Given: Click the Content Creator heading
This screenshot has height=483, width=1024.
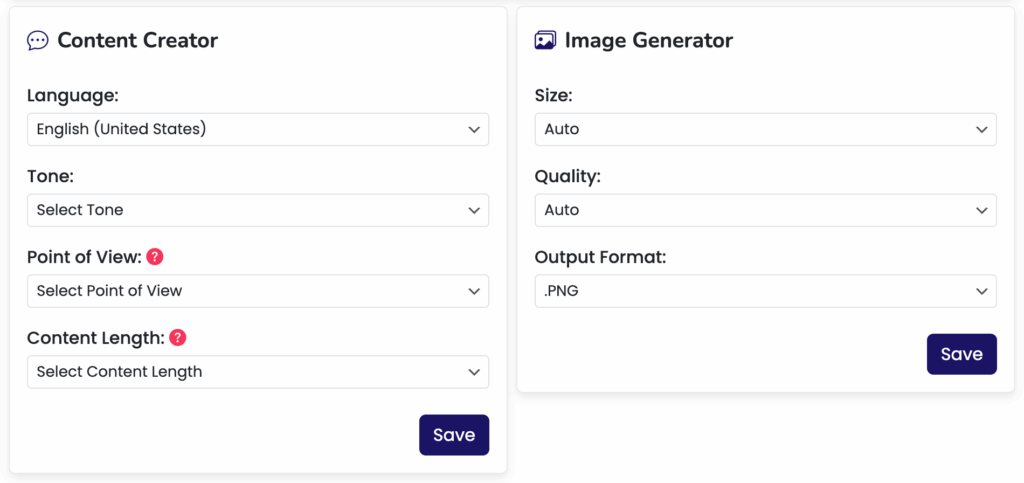Looking at the screenshot, I should [138, 40].
